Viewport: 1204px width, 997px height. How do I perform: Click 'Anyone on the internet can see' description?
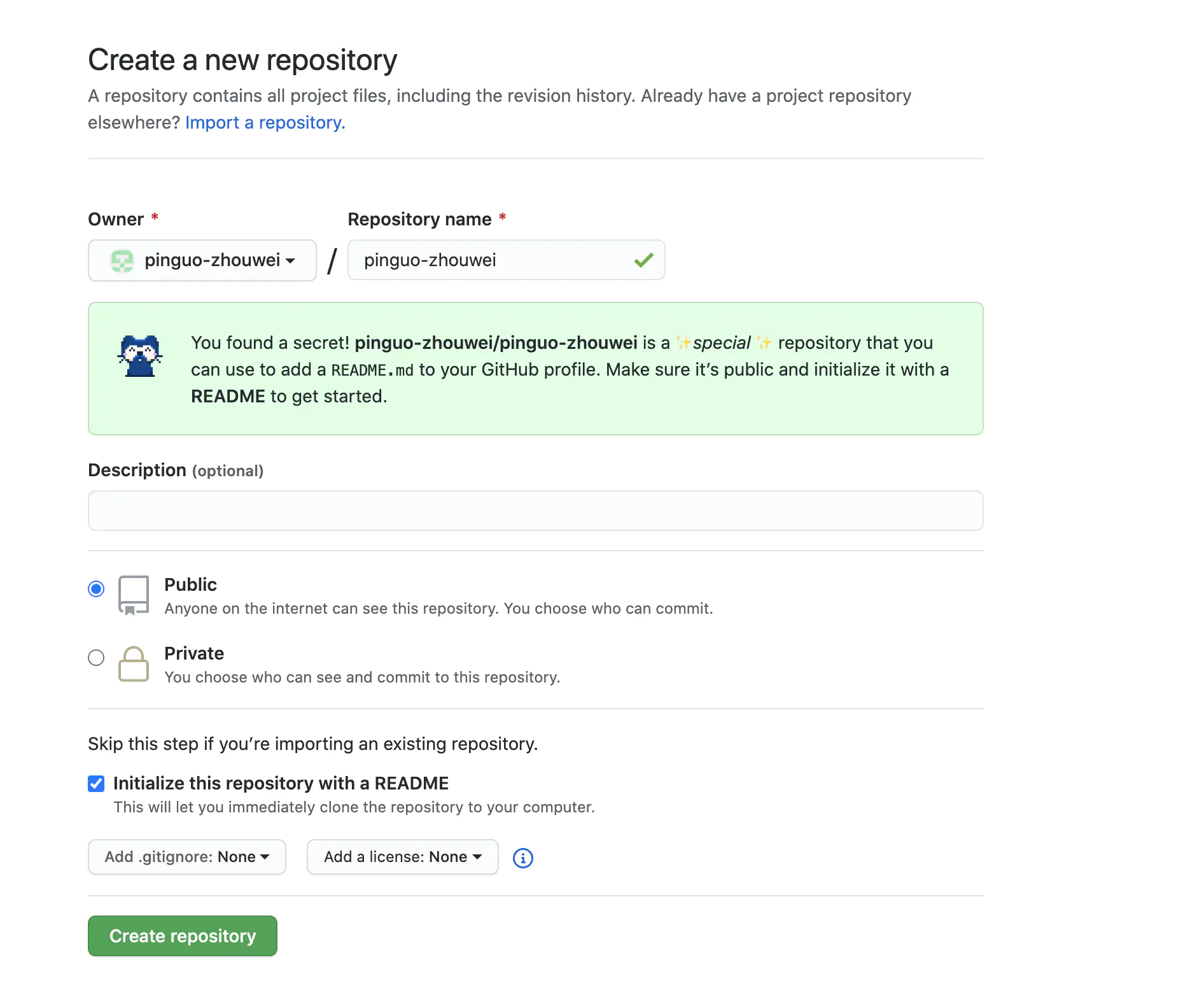(438, 609)
